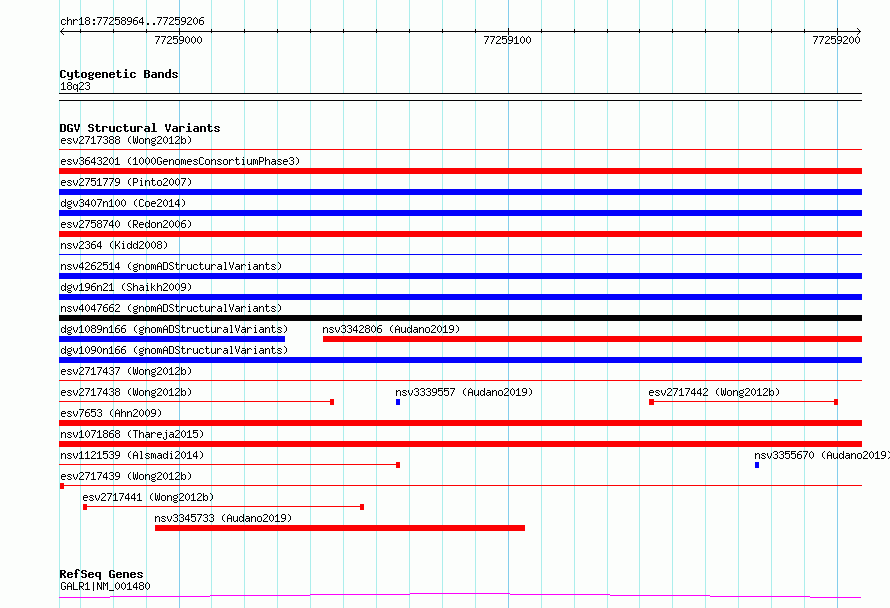The height and width of the screenshot is (608, 890).
Task: Click the right arrow at ruler end
Action: click(x=858, y=31)
